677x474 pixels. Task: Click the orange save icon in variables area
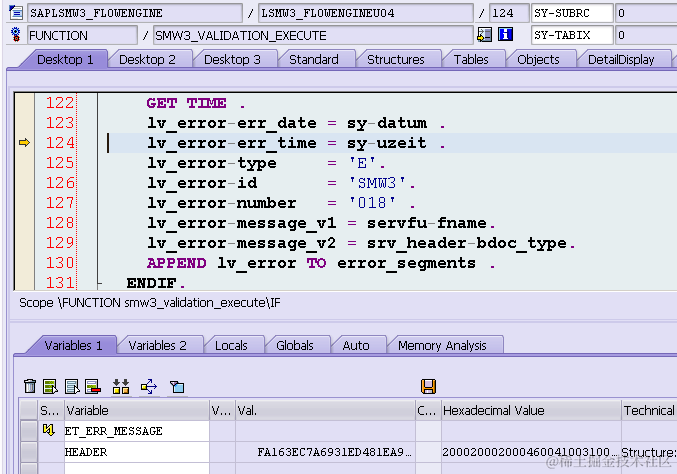tap(428, 386)
